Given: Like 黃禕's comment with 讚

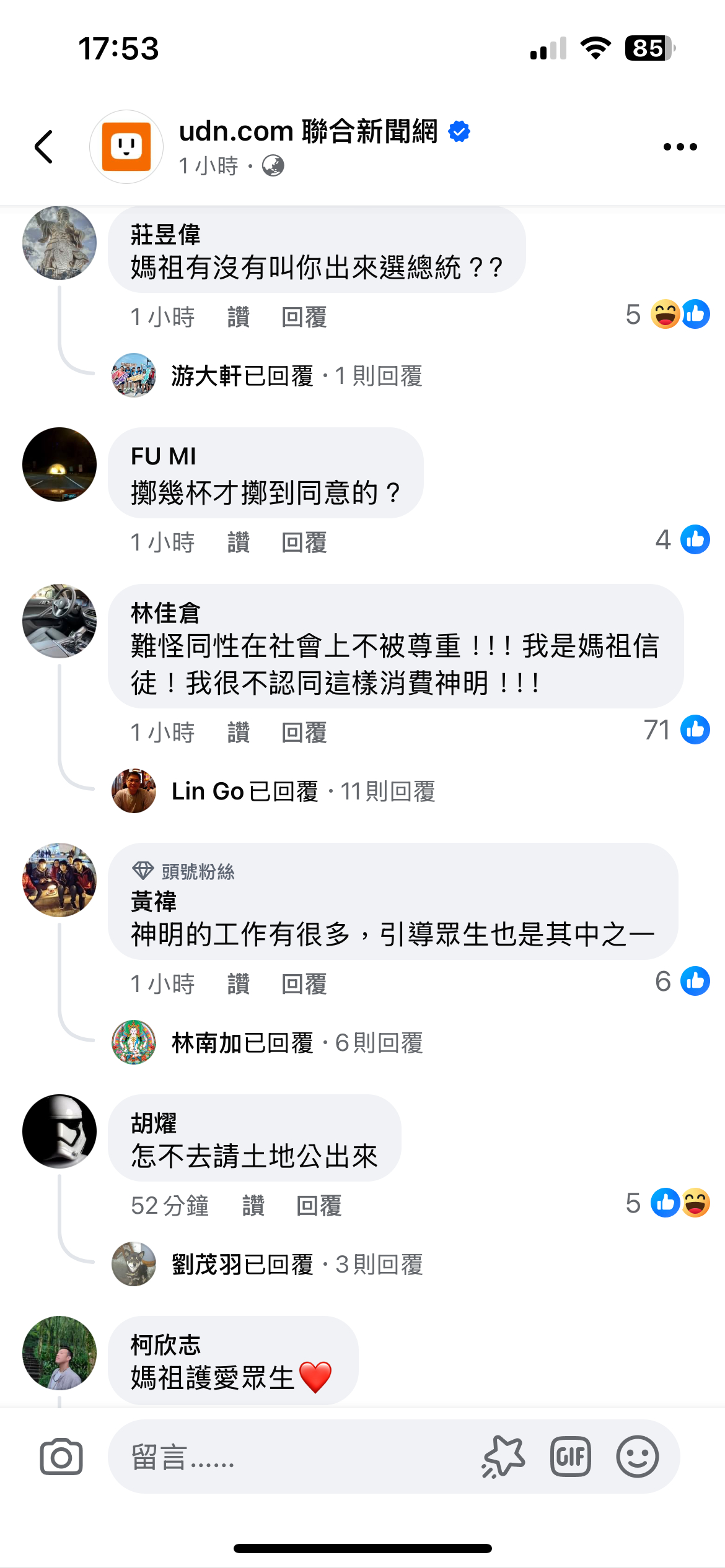Looking at the screenshot, I should [x=239, y=983].
